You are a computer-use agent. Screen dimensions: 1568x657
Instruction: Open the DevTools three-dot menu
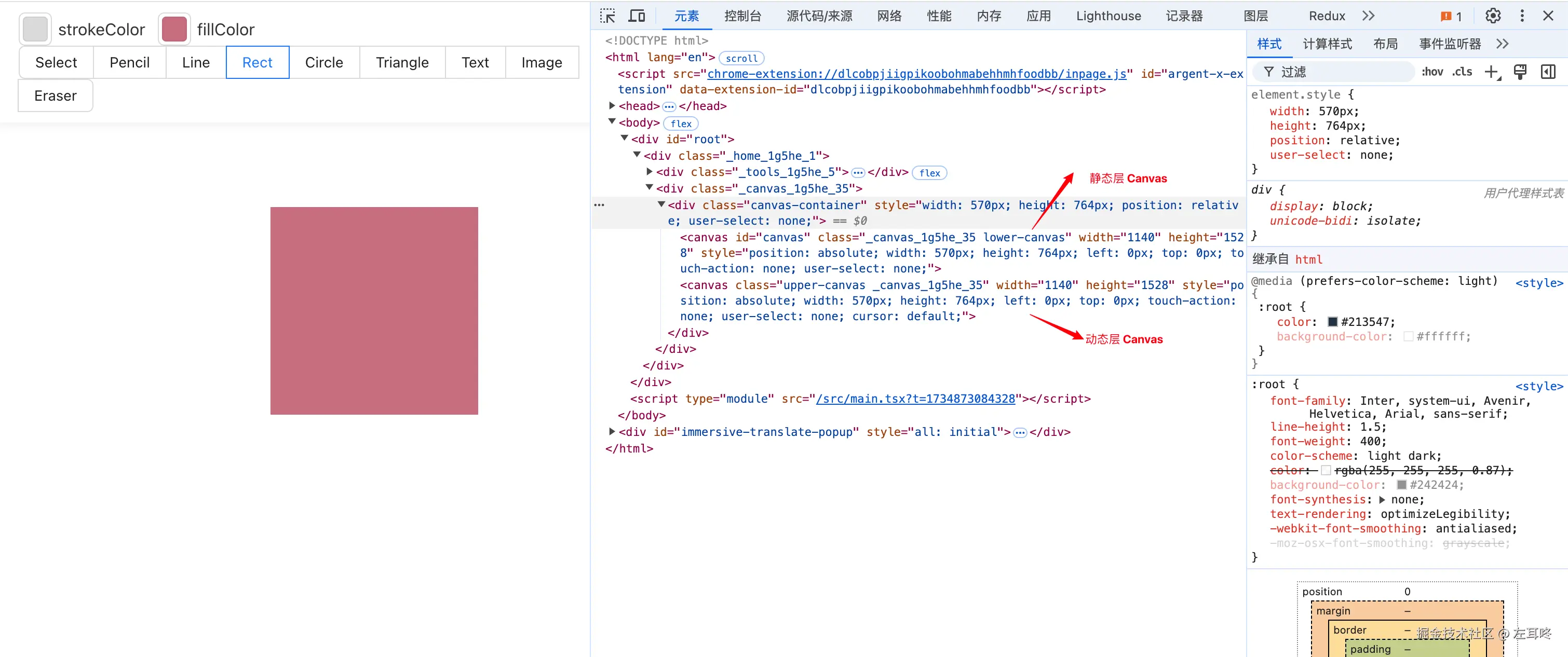[x=1522, y=16]
